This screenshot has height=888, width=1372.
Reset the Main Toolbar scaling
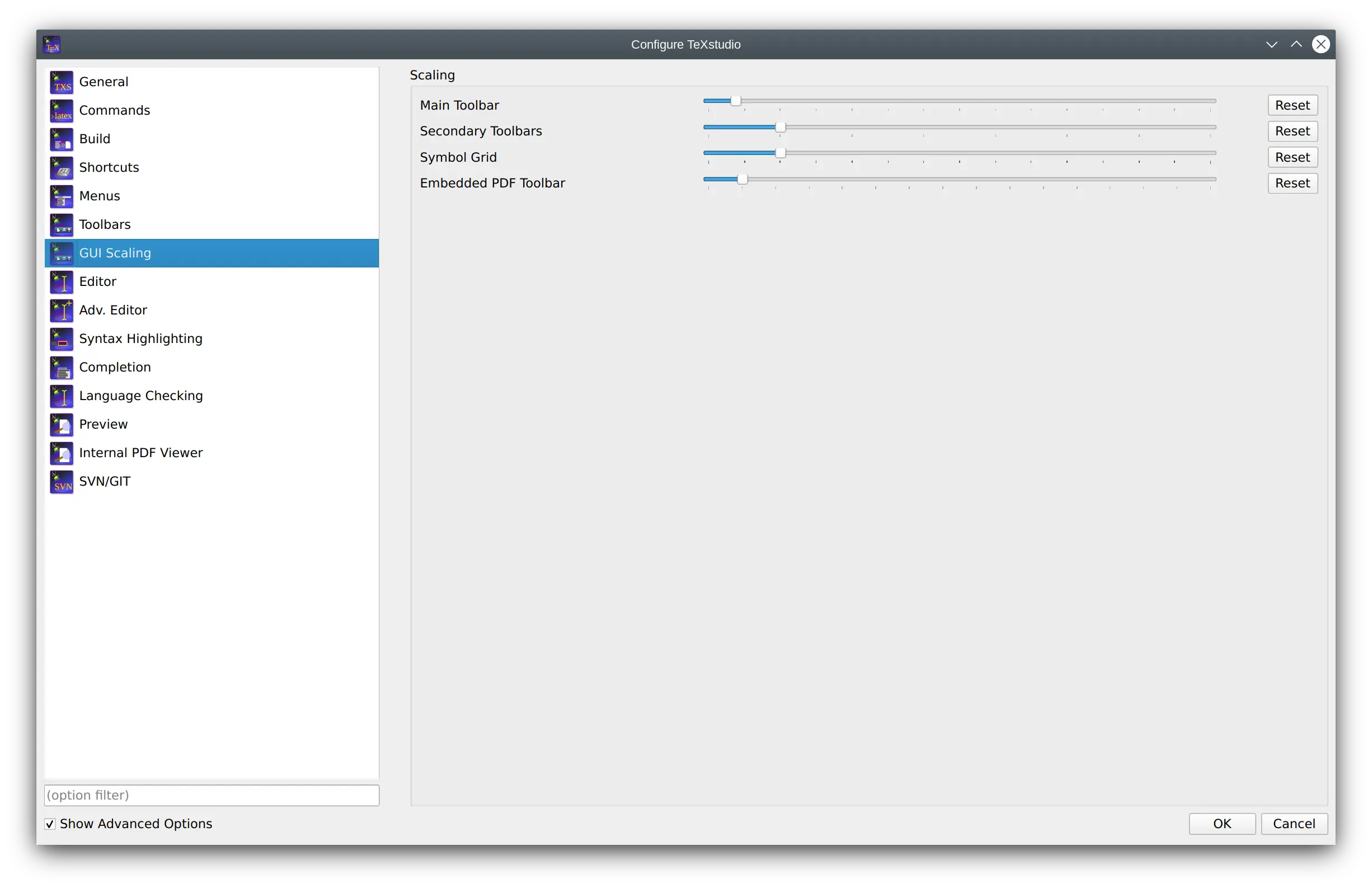pyautogui.click(x=1293, y=105)
